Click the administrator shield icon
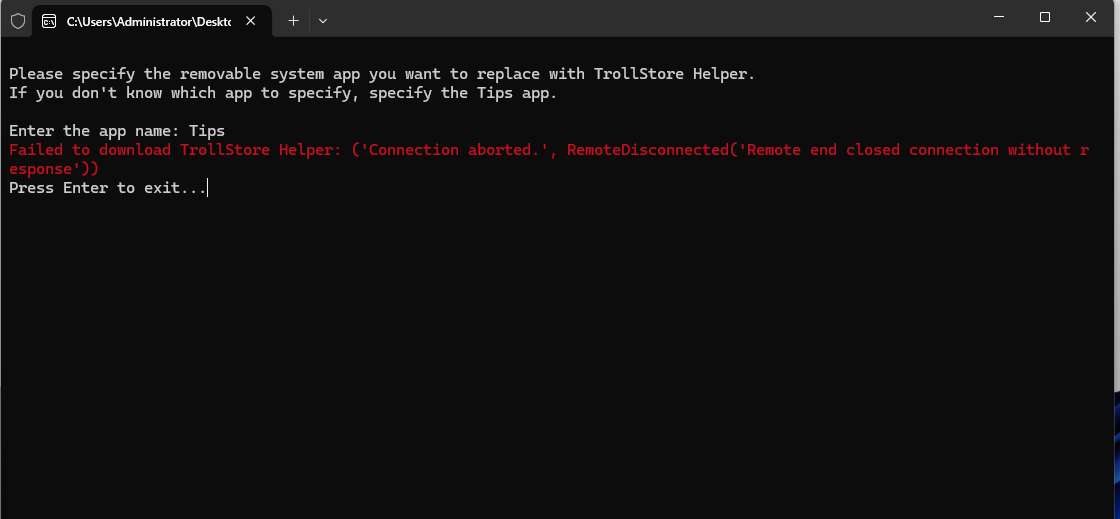This screenshot has width=1120, height=519. click(x=17, y=20)
